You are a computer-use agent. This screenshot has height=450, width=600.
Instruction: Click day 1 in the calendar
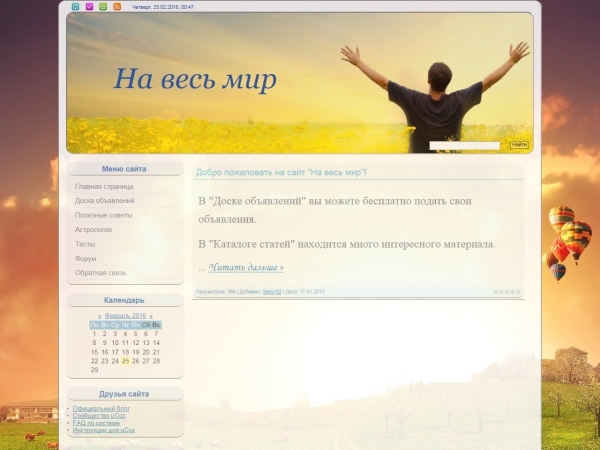pyautogui.click(x=94, y=334)
